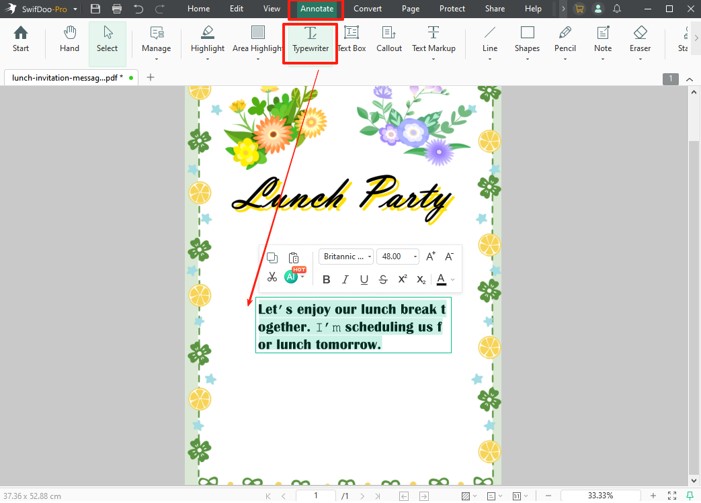Screen dimensions: 701x503
Task: Expand the page background dropdown in status bar
Action: click(474, 495)
